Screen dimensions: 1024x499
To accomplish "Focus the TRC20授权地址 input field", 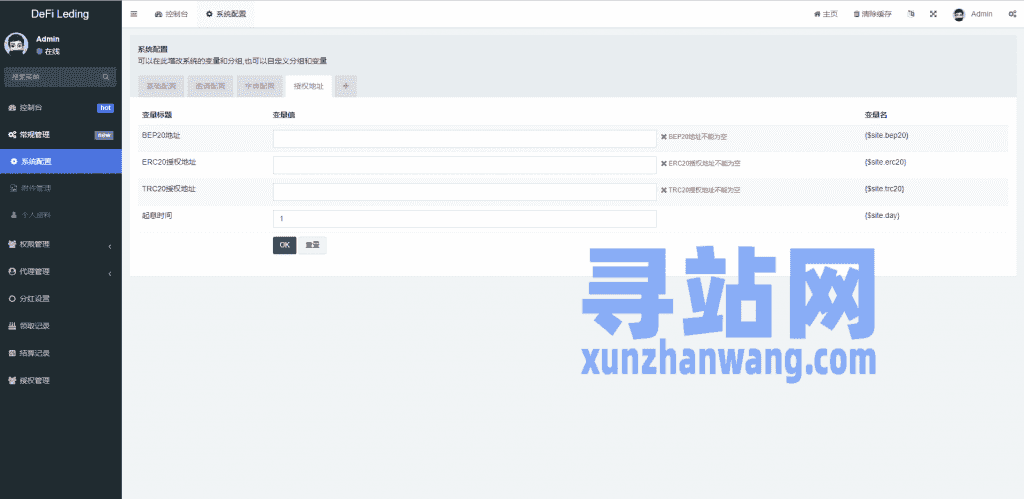I will click(x=464, y=192).
